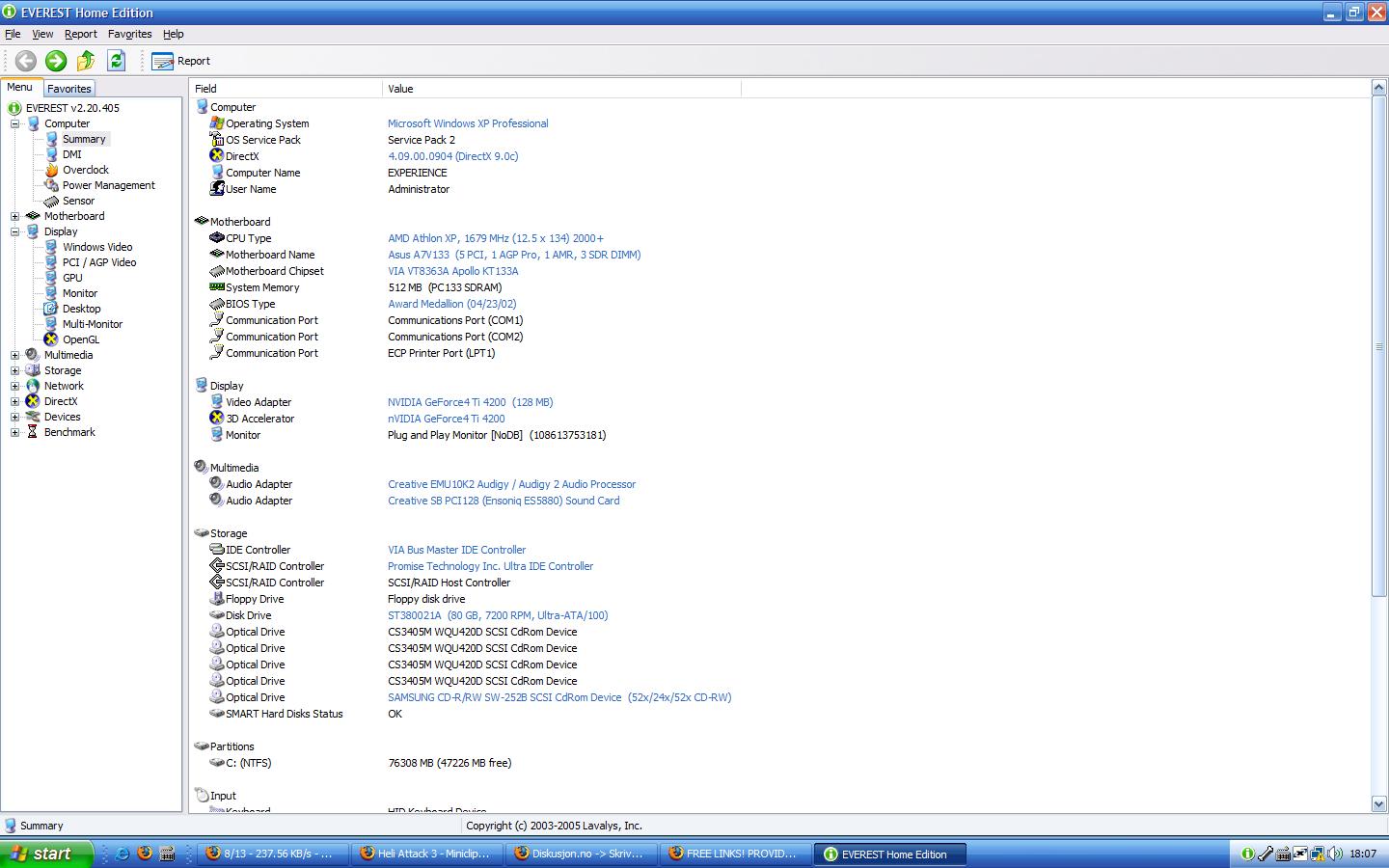
Task: Expand the Motherboard tree node
Action: [14, 216]
